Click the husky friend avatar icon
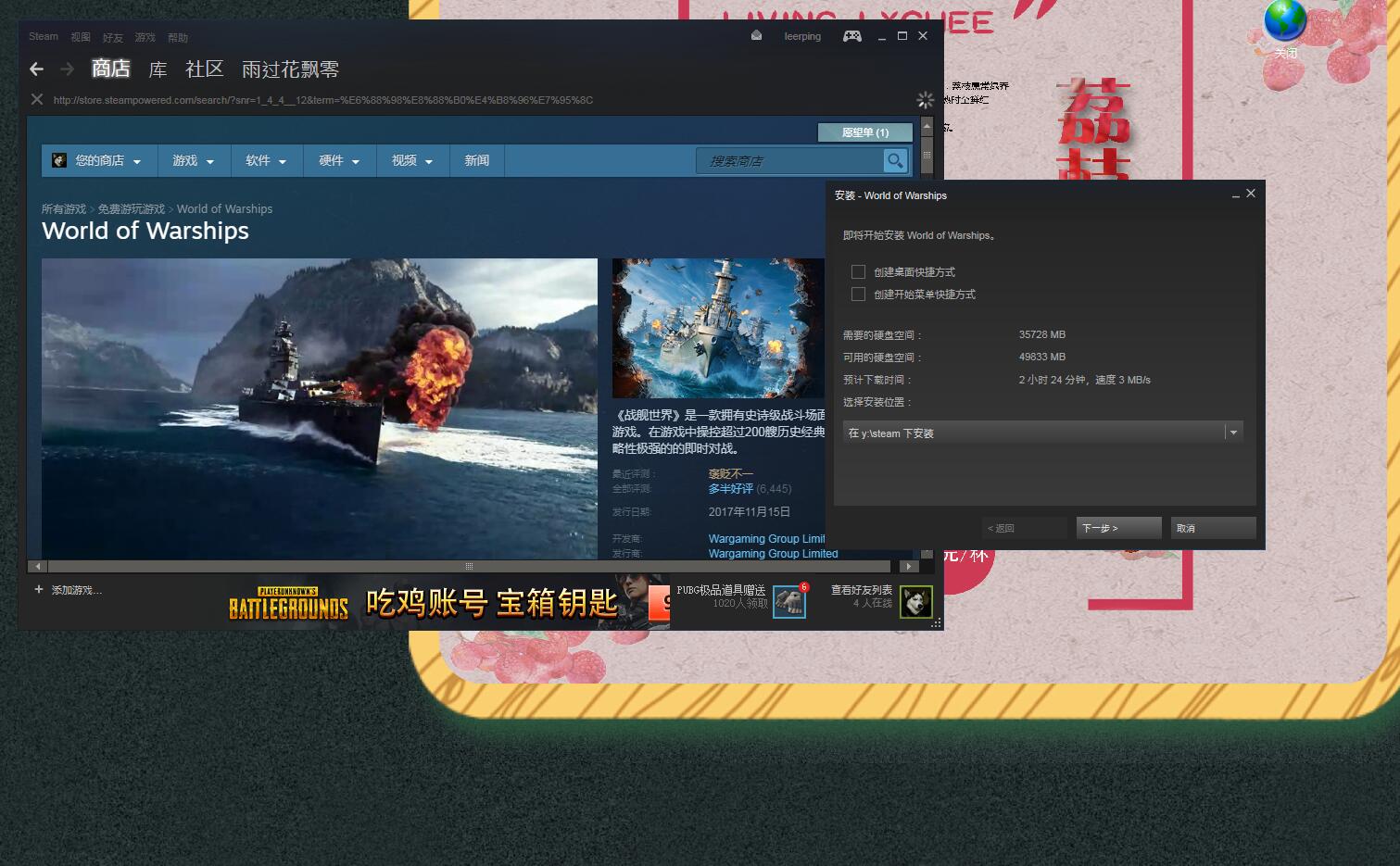This screenshot has width=1400, height=866. pos(916,601)
